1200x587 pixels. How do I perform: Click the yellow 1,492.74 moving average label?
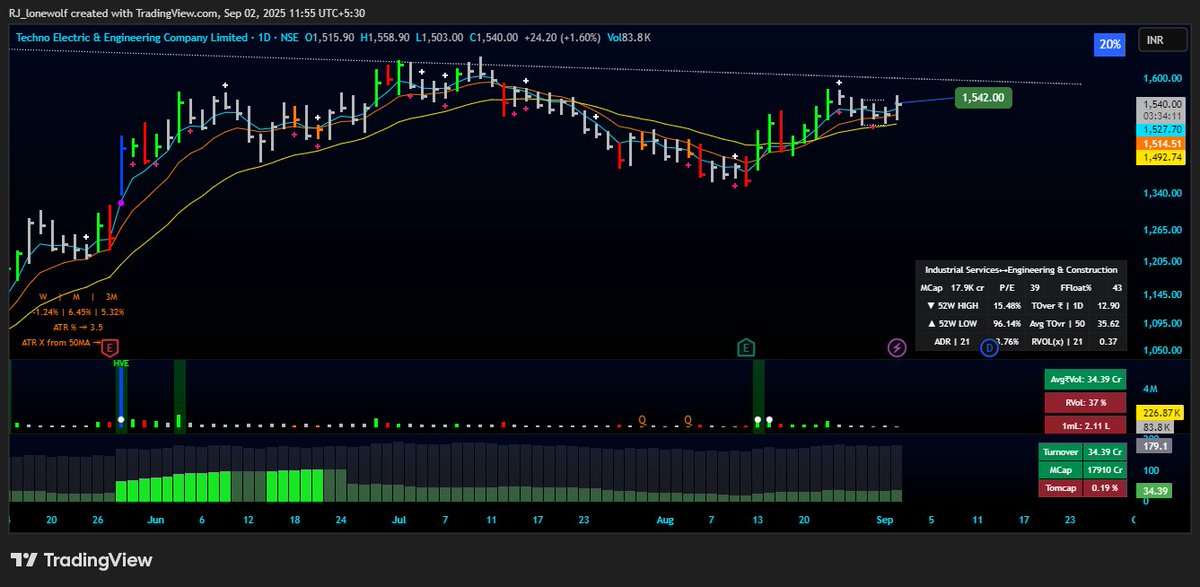[1162, 157]
